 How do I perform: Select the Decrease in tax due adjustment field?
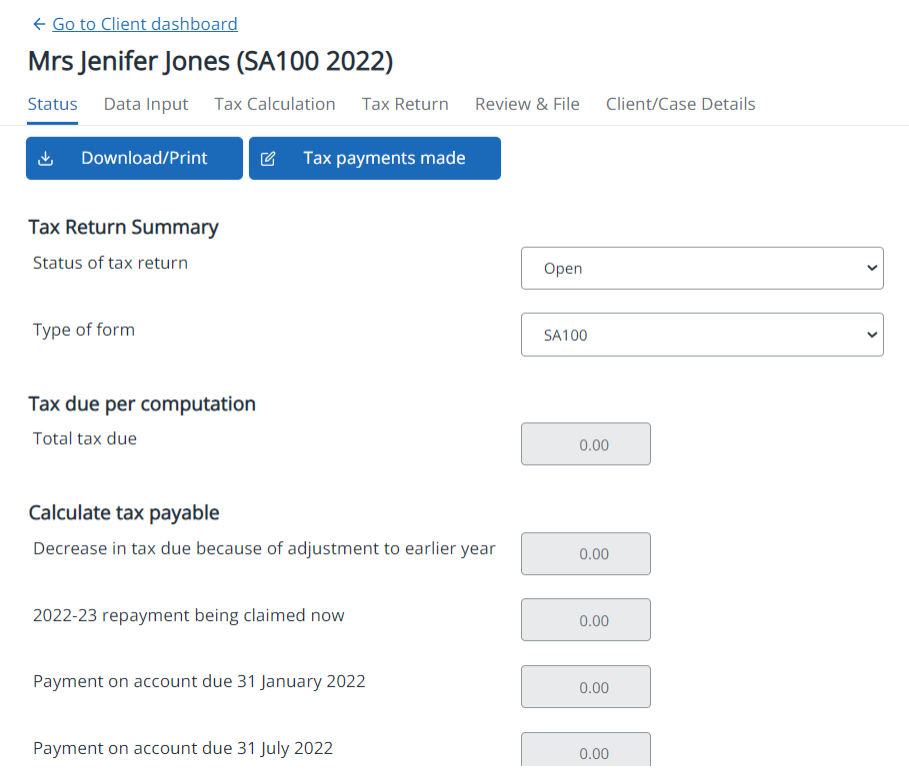pos(585,554)
